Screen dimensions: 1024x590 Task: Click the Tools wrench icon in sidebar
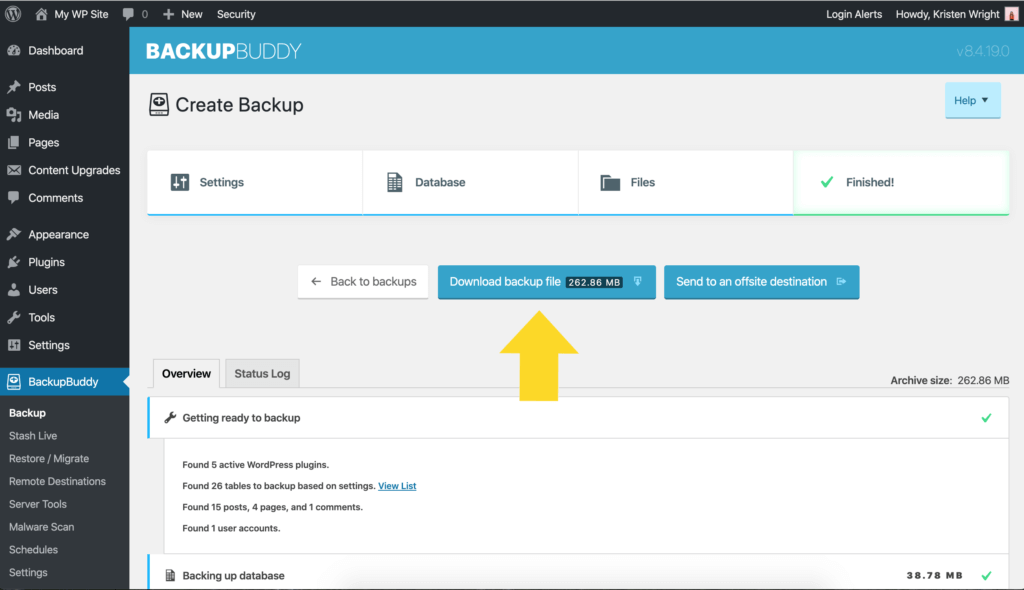click(x=14, y=317)
